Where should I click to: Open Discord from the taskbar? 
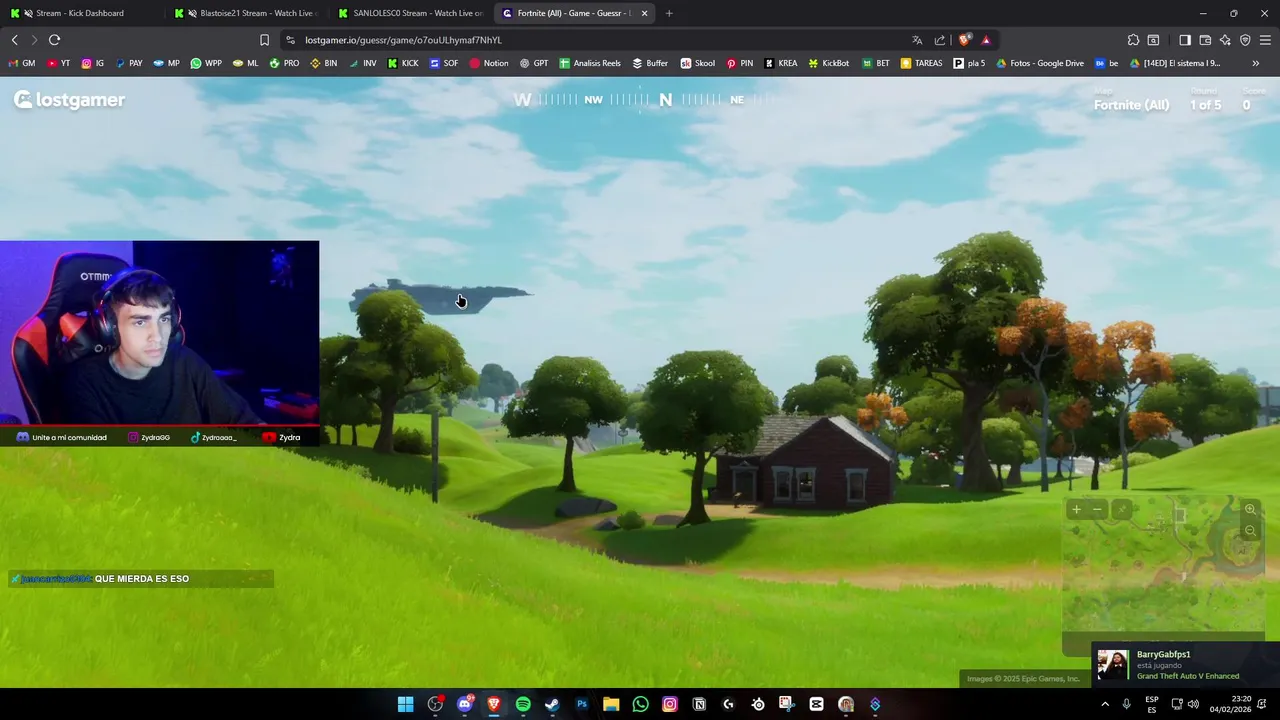[x=464, y=704]
